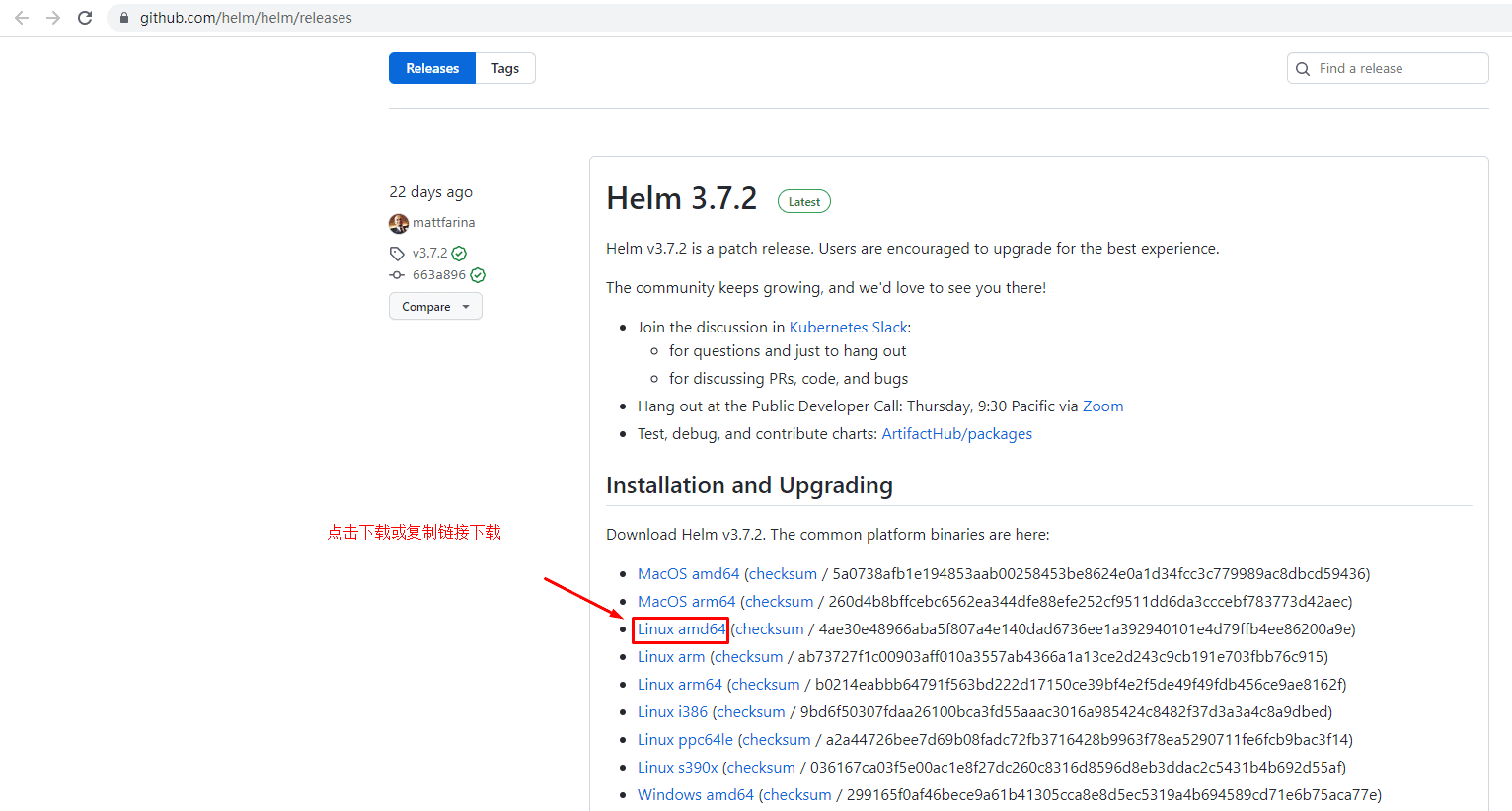Click the Installation and Upgrading heading
Screen dimensions: 1512x811
coord(749,485)
